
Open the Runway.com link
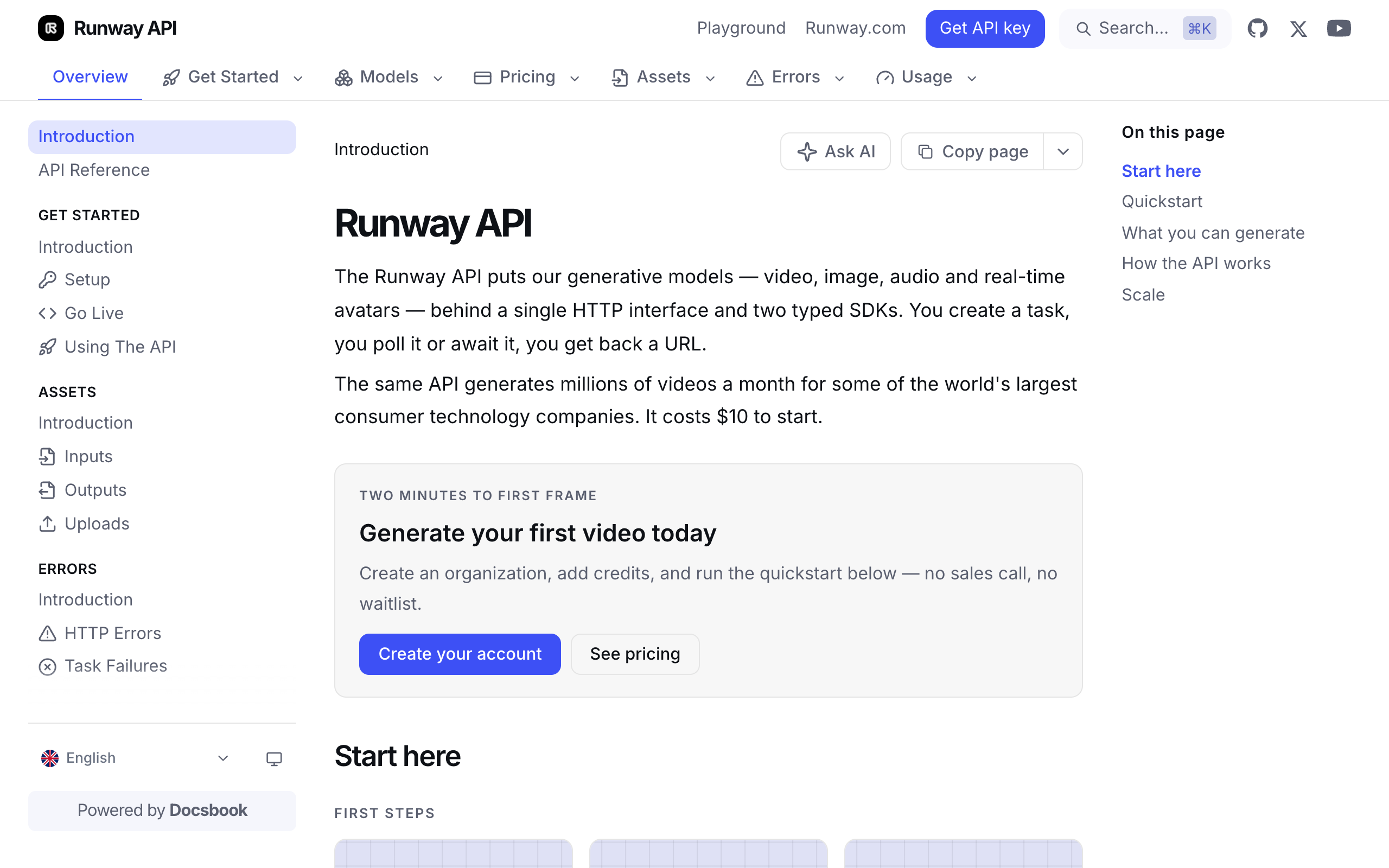click(x=855, y=28)
